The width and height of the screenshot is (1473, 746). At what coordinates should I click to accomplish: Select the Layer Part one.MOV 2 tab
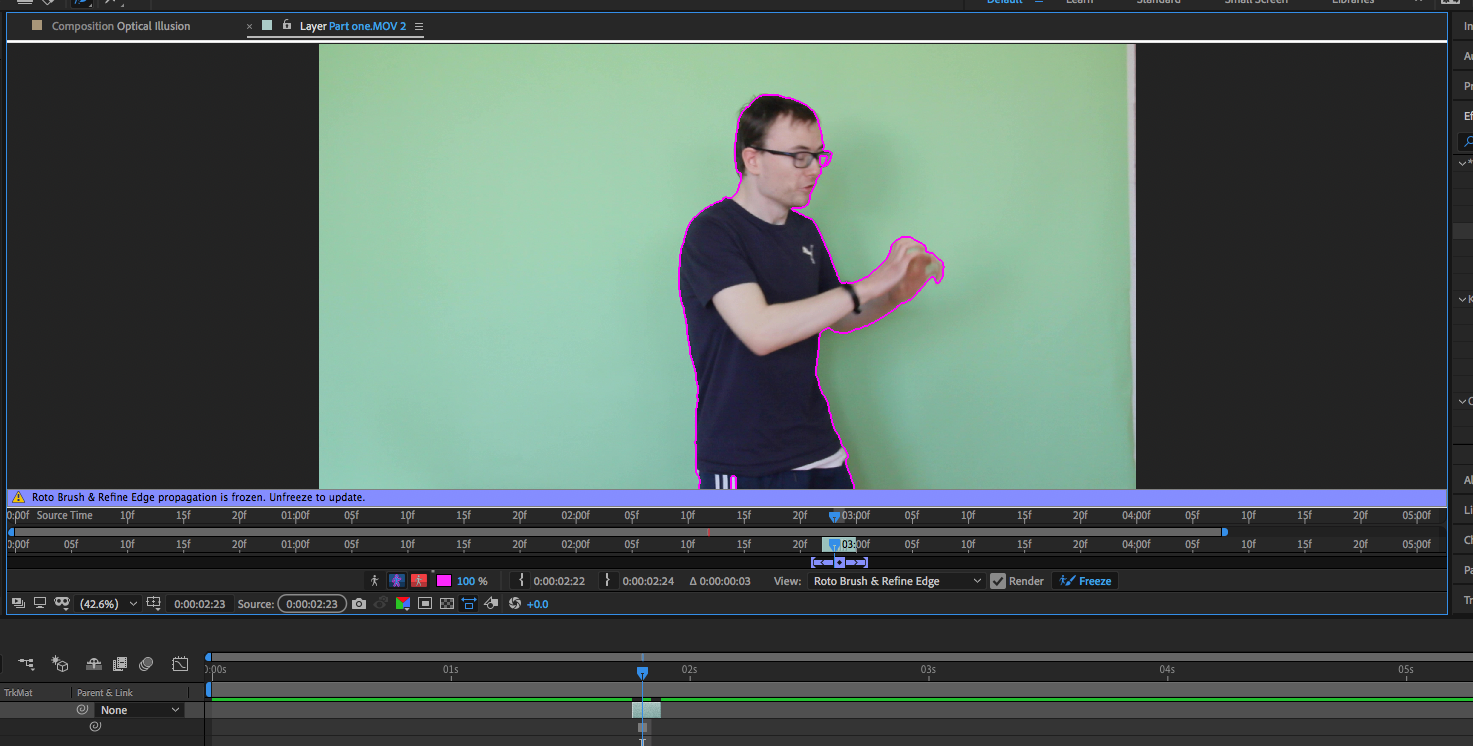tap(352, 26)
